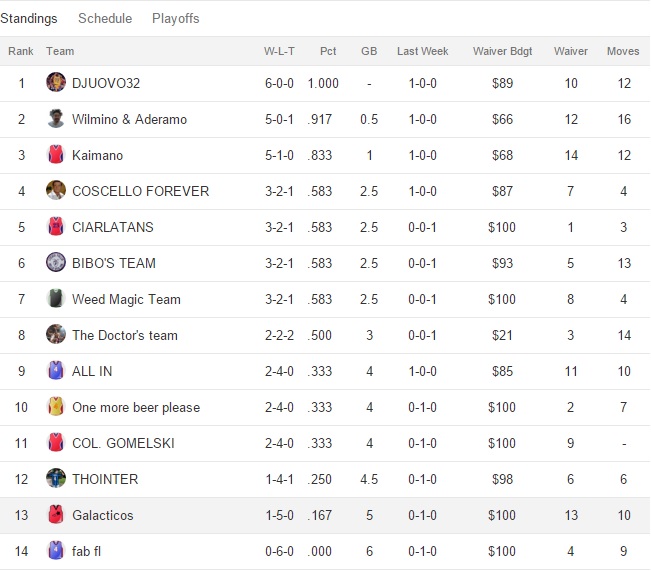
Task: Click The Doctor's team avatar icon
Action: pyautogui.click(x=56, y=335)
